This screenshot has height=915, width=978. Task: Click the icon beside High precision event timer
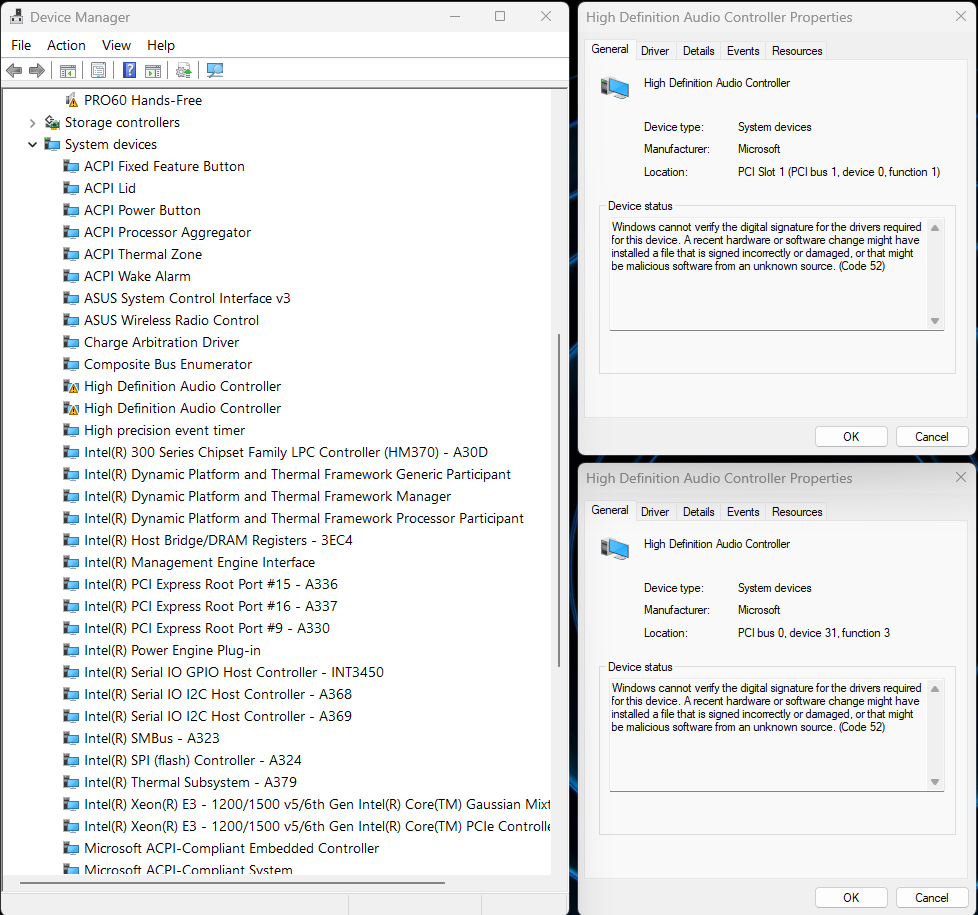click(71, 430)
